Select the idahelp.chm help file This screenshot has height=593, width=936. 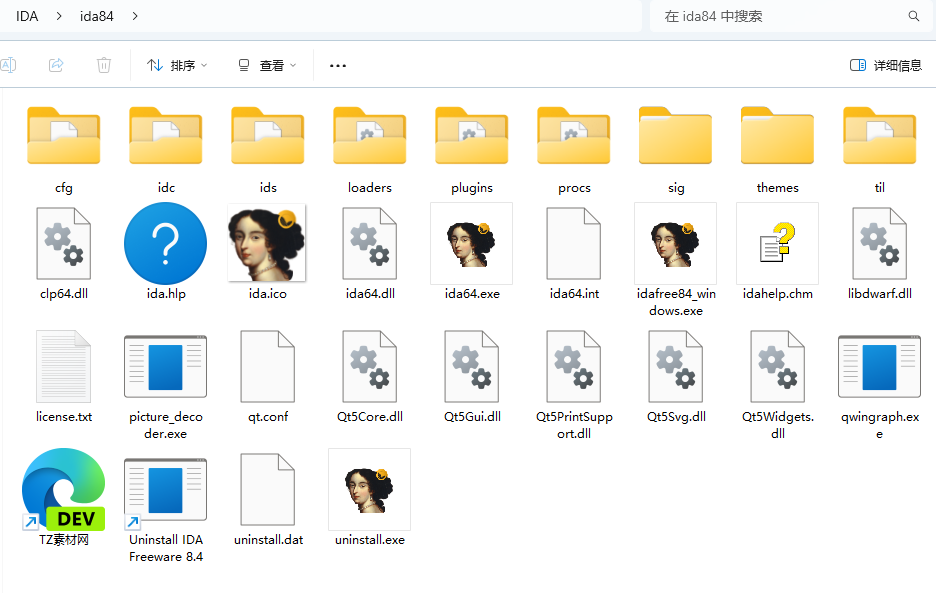point(778,244)
